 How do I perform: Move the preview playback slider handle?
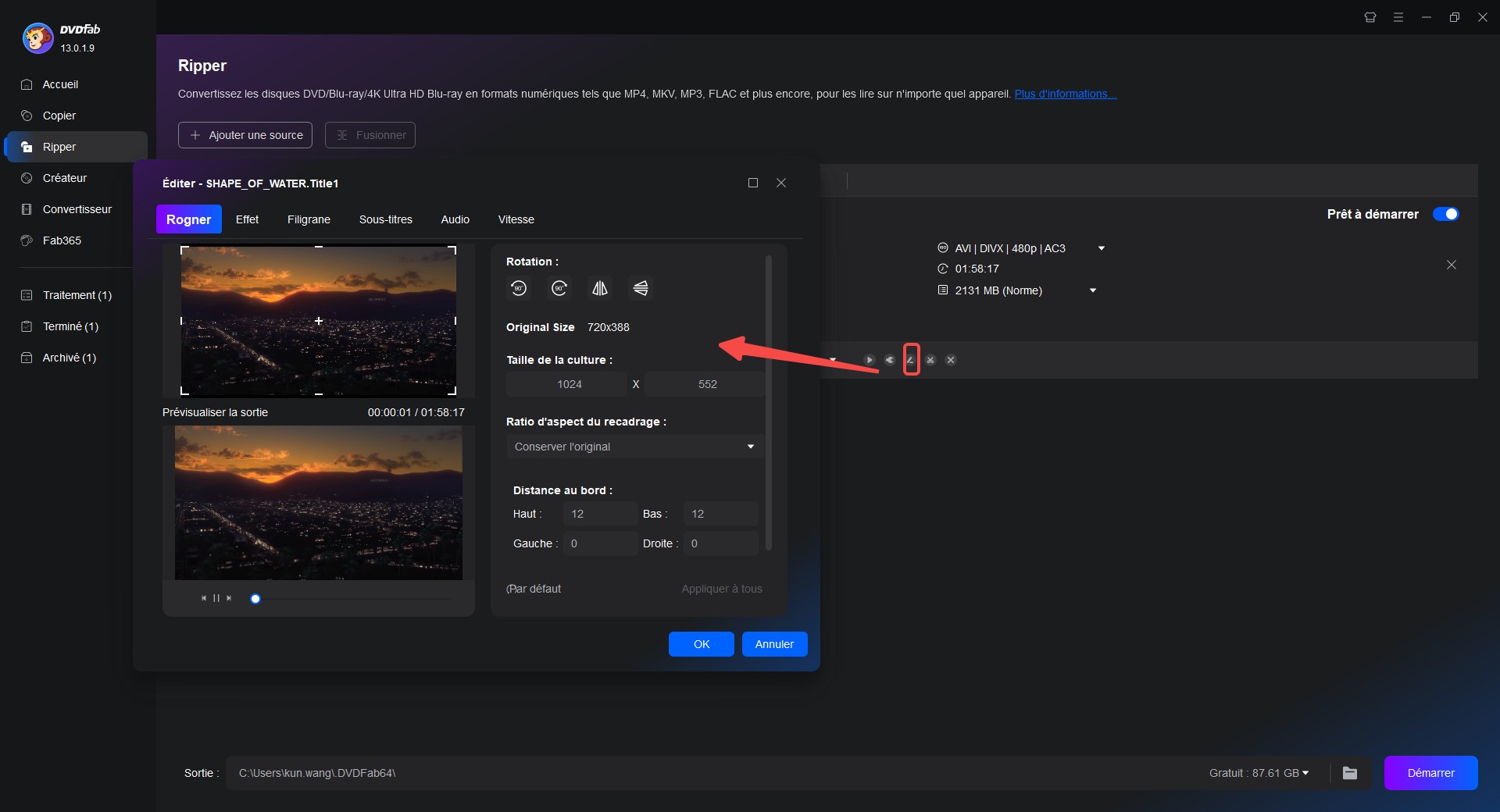pyautogui.click(x=255, y=599)
